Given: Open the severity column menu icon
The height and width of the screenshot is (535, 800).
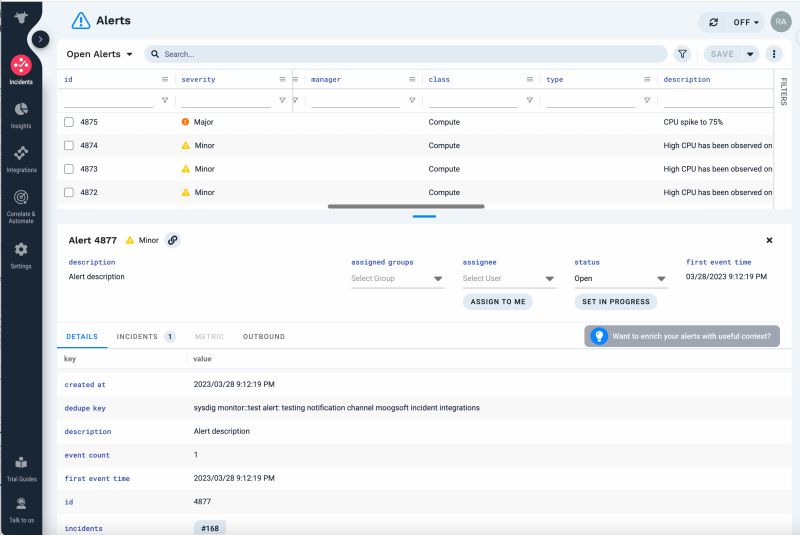Looking at the screenshot, I should coord(282,80).
